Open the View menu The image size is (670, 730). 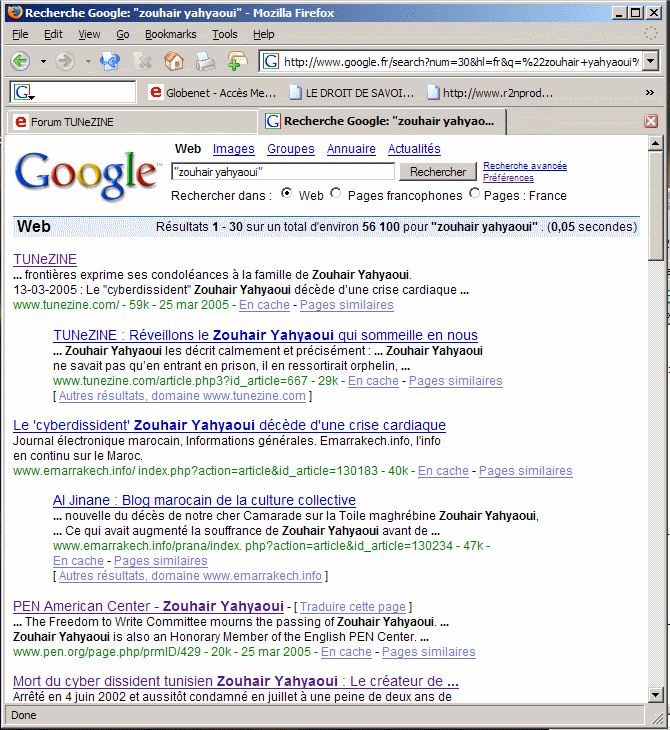click(89, 34)
